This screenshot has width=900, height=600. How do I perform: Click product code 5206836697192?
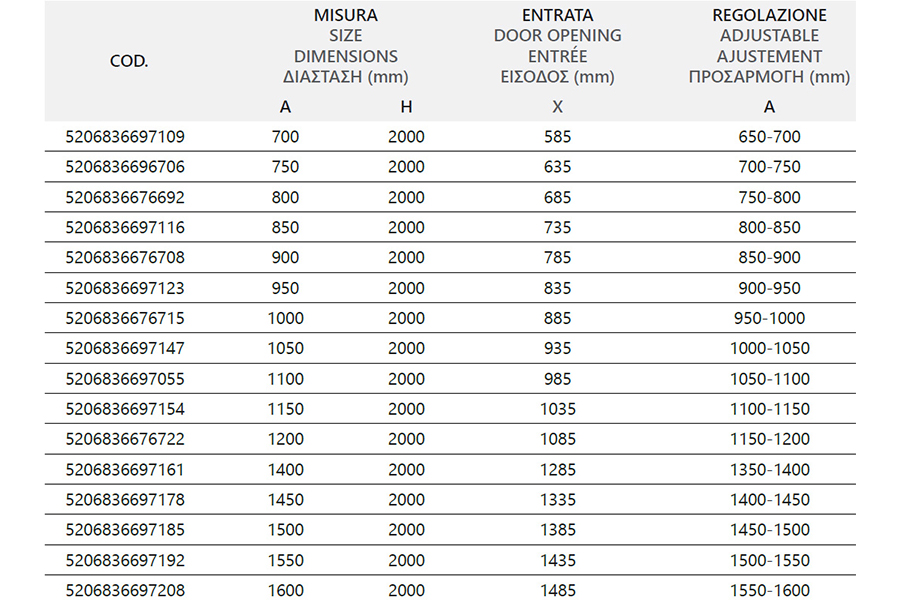(x=125, y=560)
